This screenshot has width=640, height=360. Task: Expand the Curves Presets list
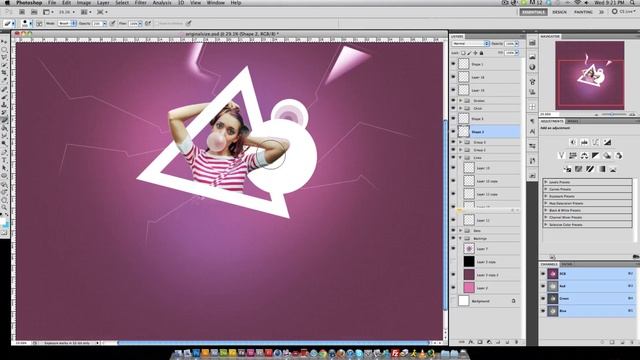546,189
